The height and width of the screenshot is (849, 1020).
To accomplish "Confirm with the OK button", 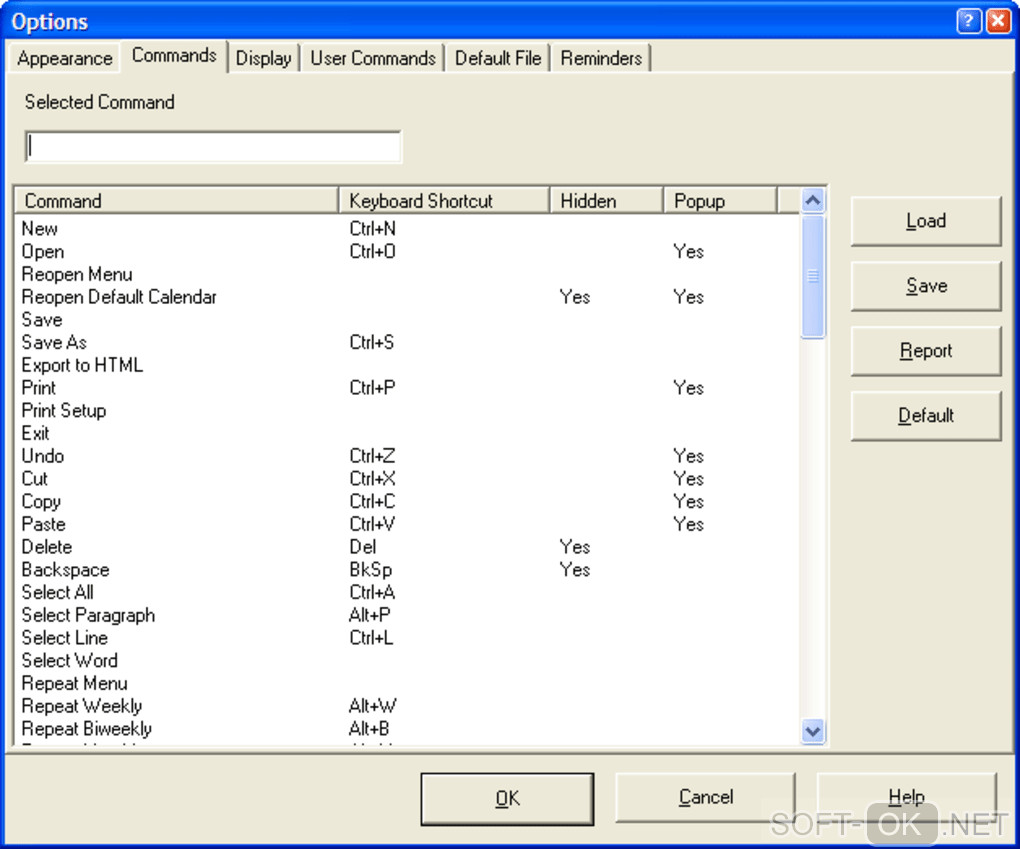I will click(x=507, y=798).
